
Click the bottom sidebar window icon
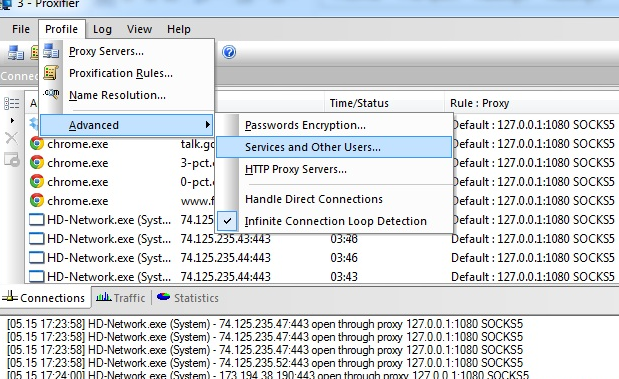pos(11,159)
